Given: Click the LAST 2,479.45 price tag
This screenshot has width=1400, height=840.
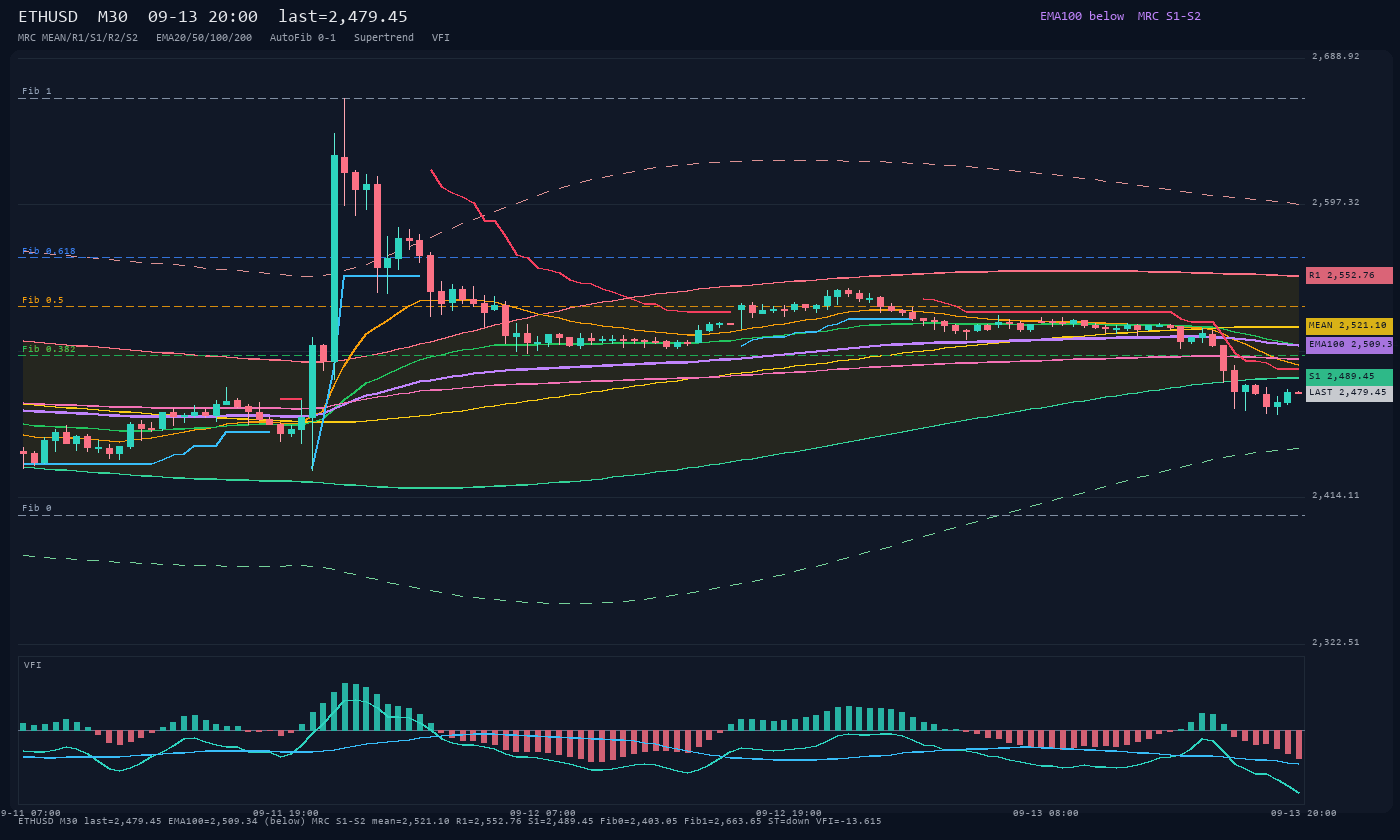Looking at the screenshot, I should click(1349, 393).
